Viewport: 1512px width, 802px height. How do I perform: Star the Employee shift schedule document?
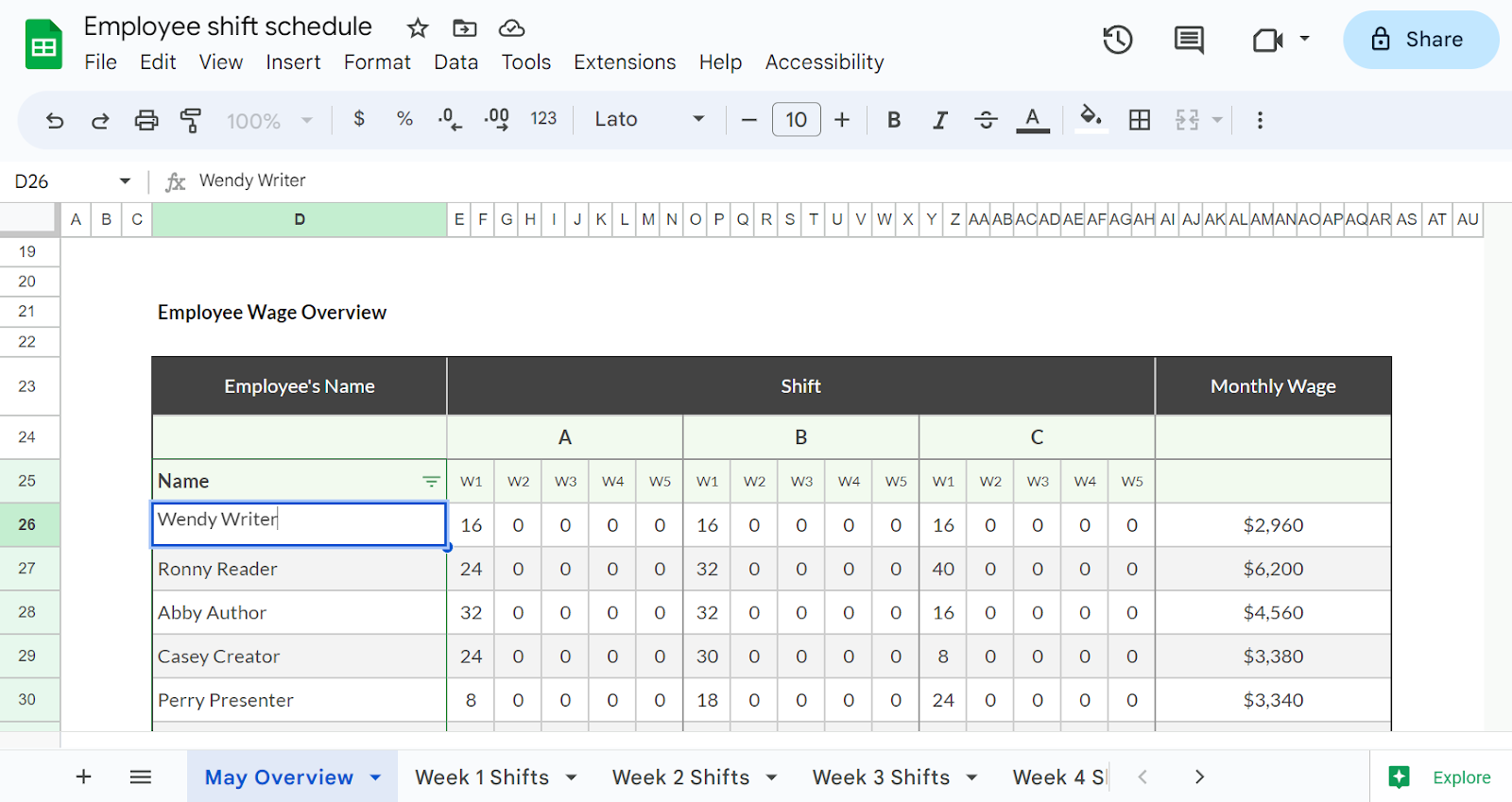pos(417,28)
